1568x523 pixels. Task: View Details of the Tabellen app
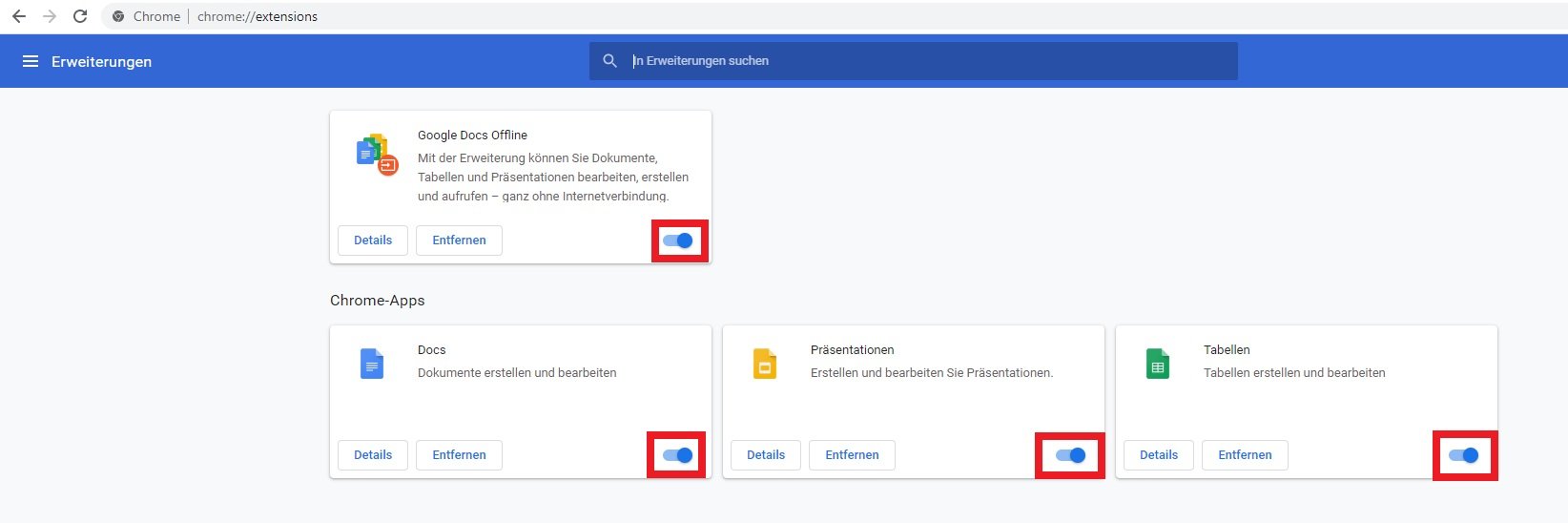coord(1159,455)
